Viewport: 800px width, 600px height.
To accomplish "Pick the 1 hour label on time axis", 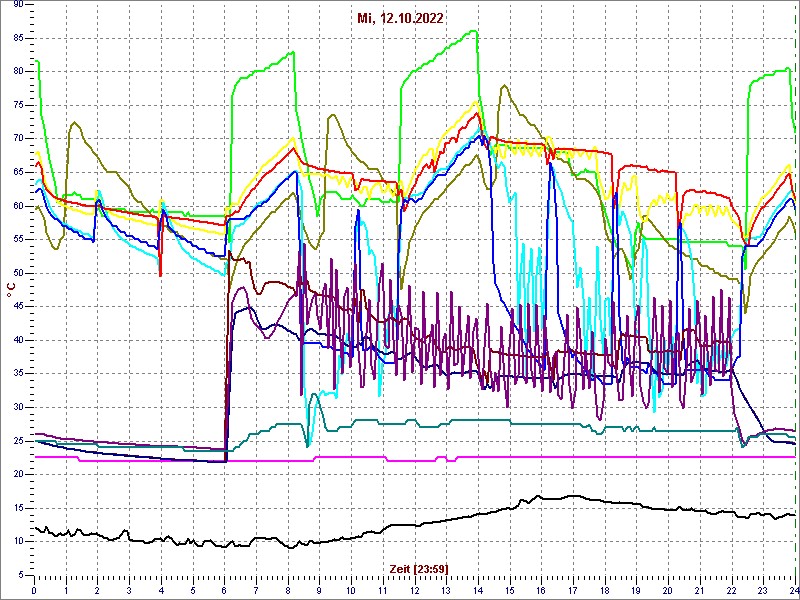I will (x=66, y=591).
